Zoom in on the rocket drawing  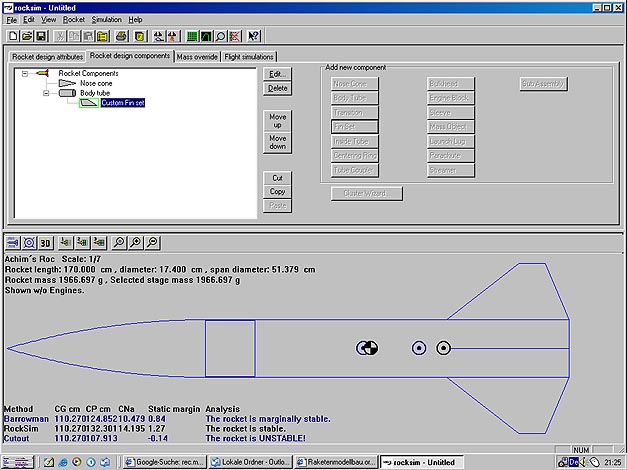coord(136,242)
